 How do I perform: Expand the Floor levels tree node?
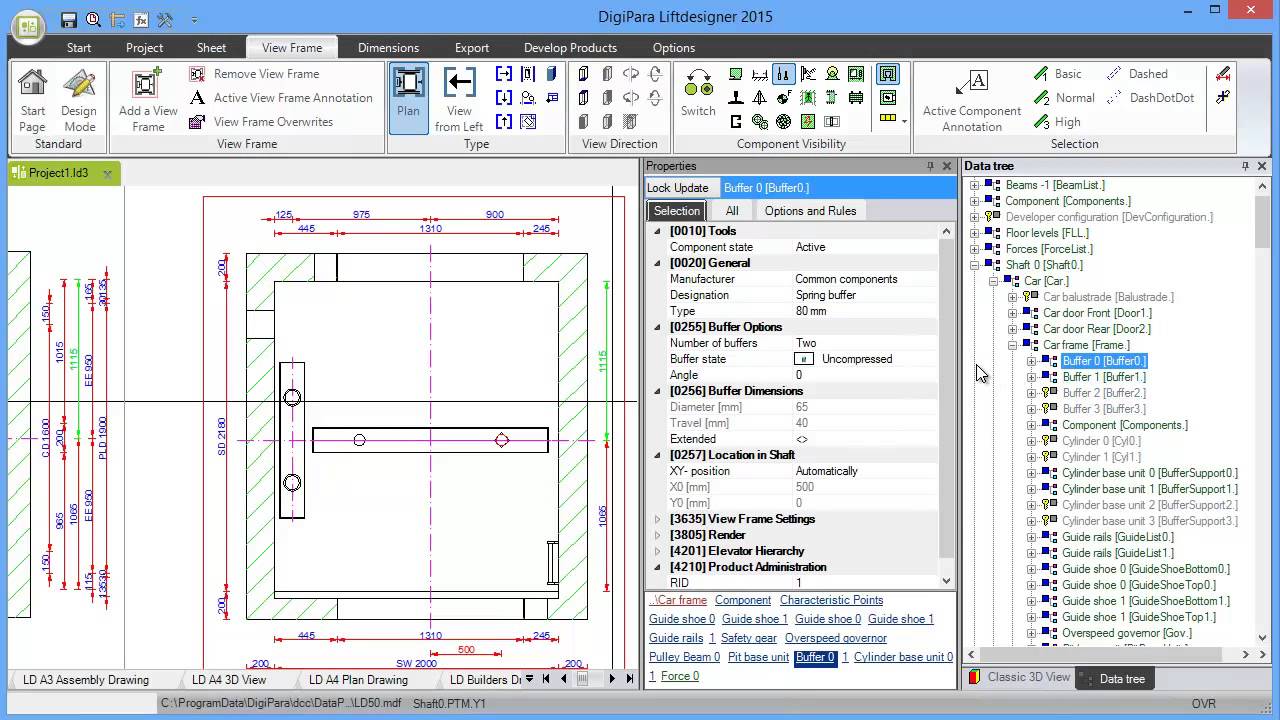coord(975,233)
